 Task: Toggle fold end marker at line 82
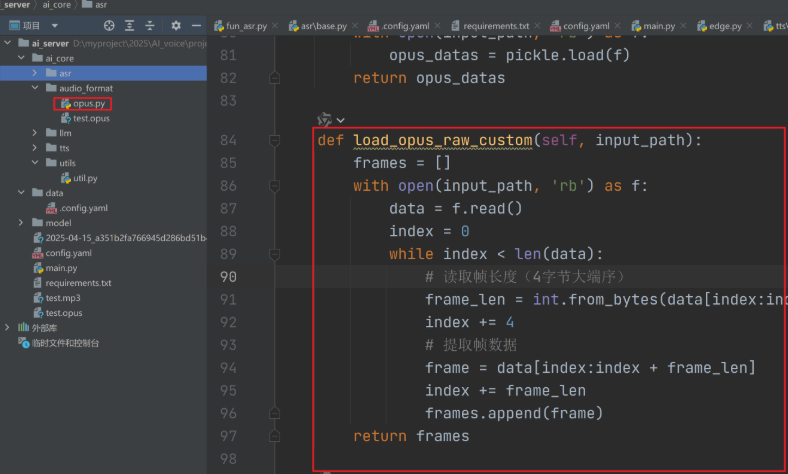tap(274, 78)
